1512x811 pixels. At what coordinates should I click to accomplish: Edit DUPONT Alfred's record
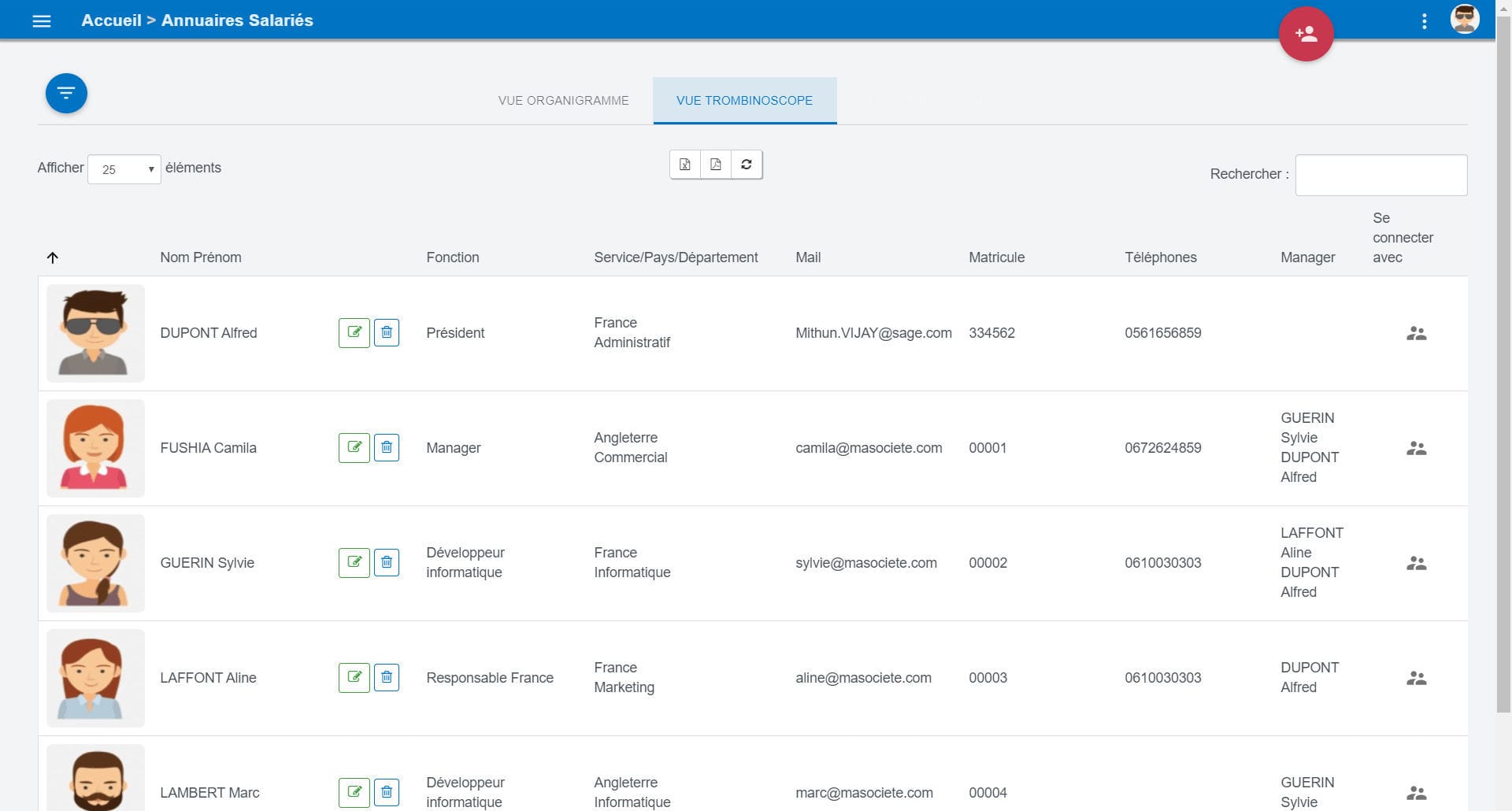coord(354,332)
